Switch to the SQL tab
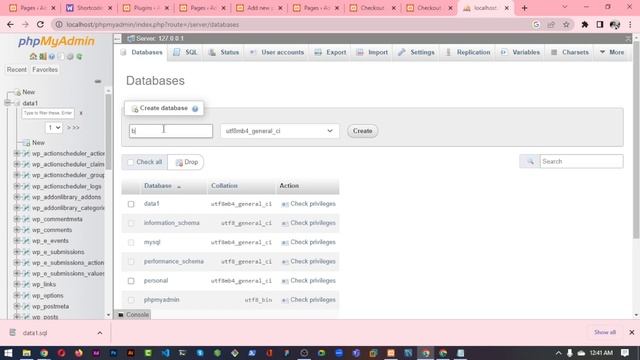This screenshot has width=640, height=360. 186,52
